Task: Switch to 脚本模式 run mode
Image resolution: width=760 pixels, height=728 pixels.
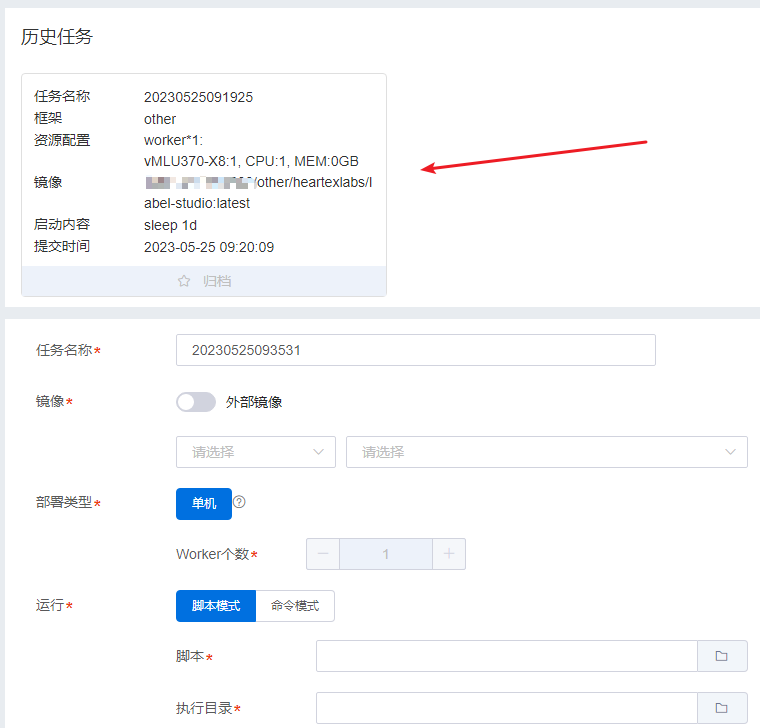Action: [x=216, y=606]
